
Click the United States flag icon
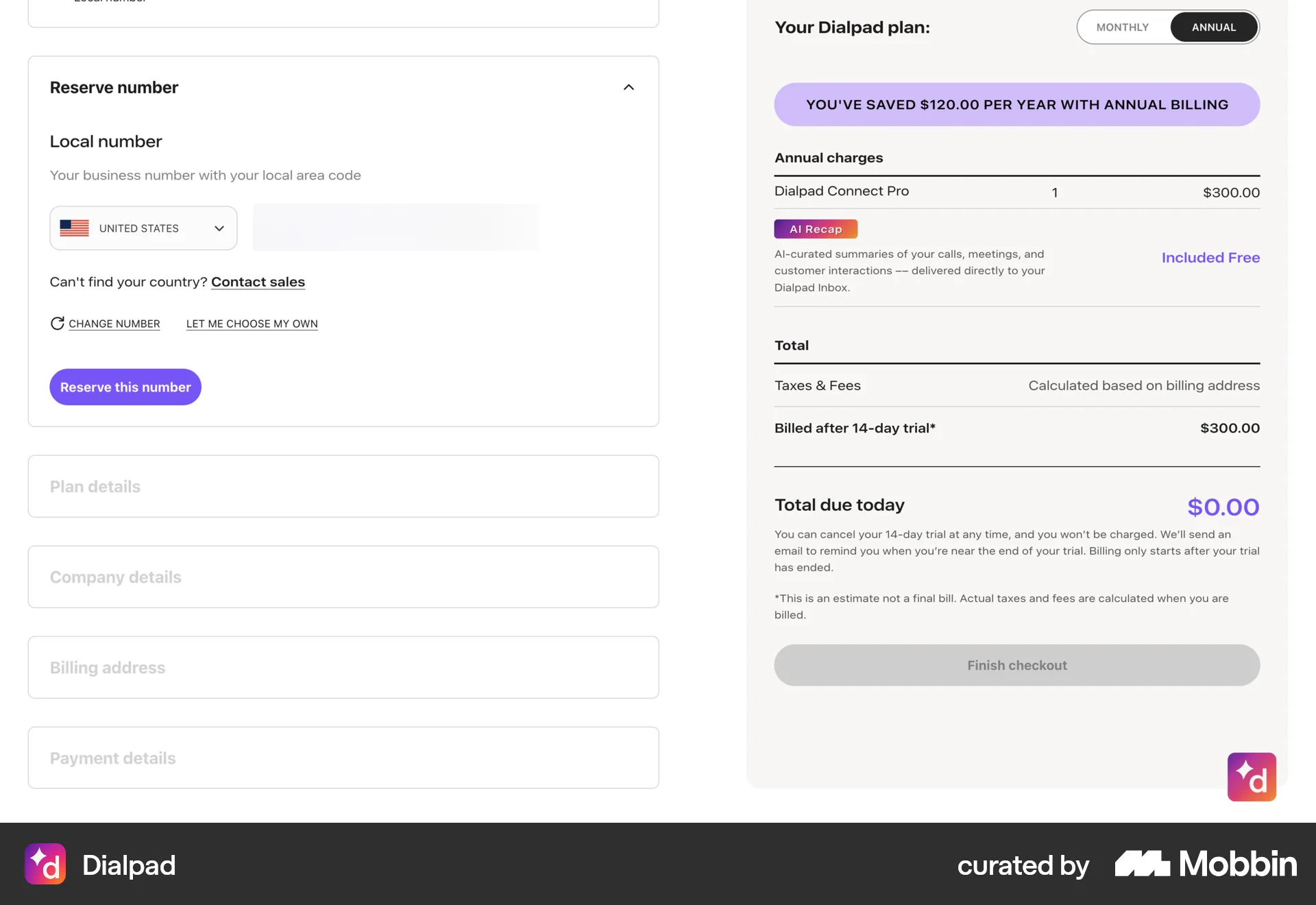coord(74,228)
